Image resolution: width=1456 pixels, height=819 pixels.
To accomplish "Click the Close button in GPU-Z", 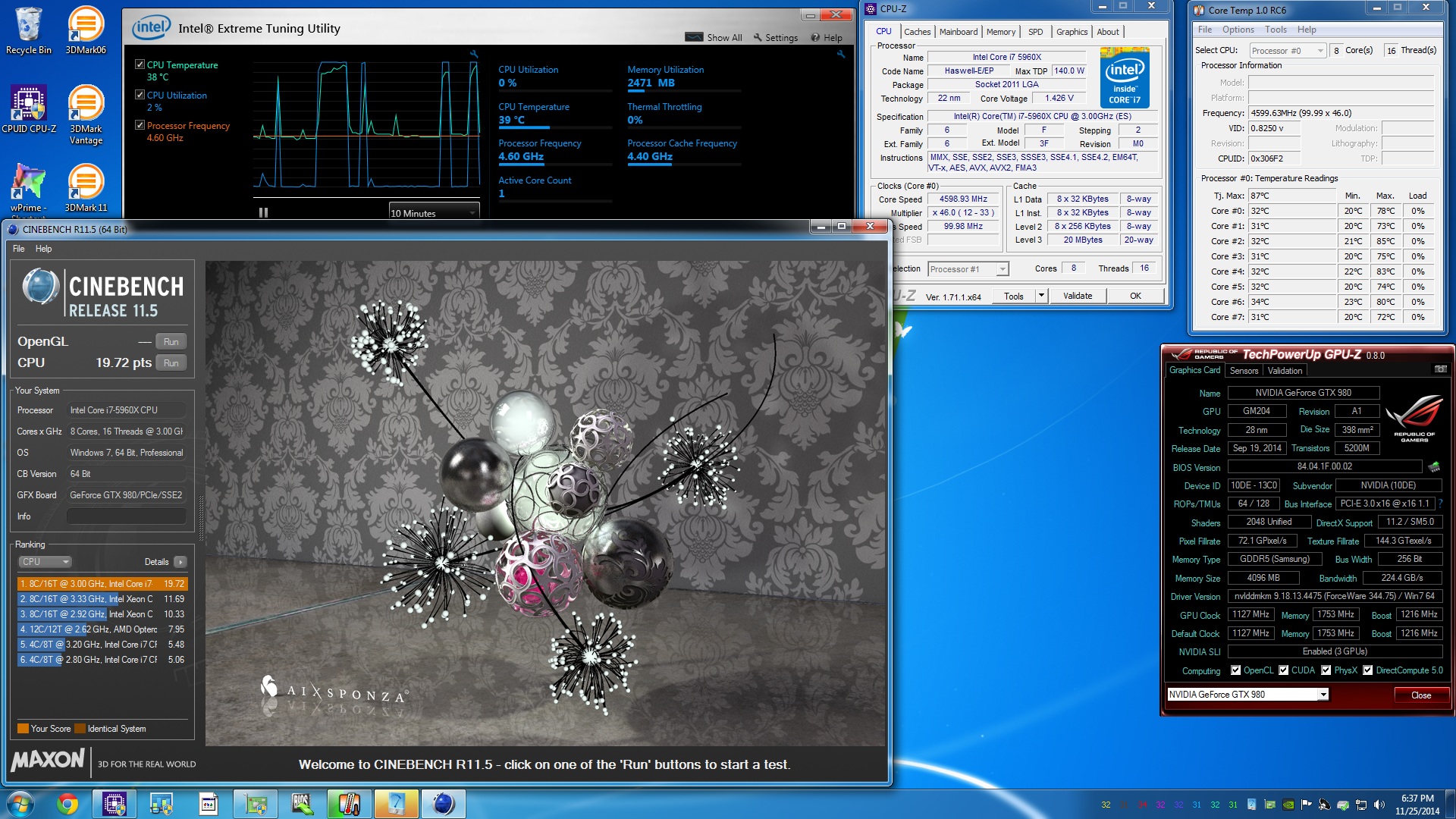I will click(1421, 695).
